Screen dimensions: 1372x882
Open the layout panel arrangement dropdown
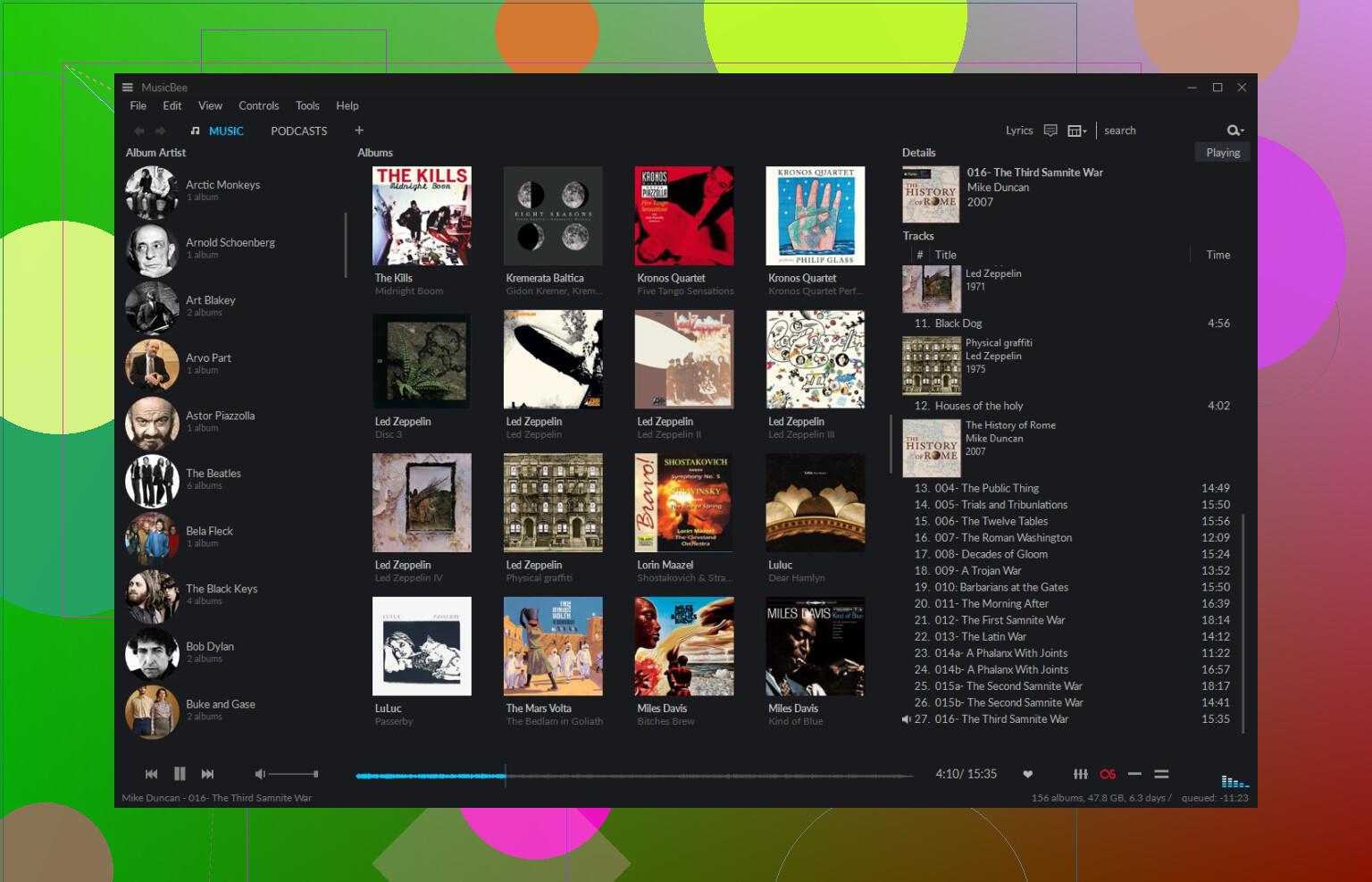click(1075, 130)
